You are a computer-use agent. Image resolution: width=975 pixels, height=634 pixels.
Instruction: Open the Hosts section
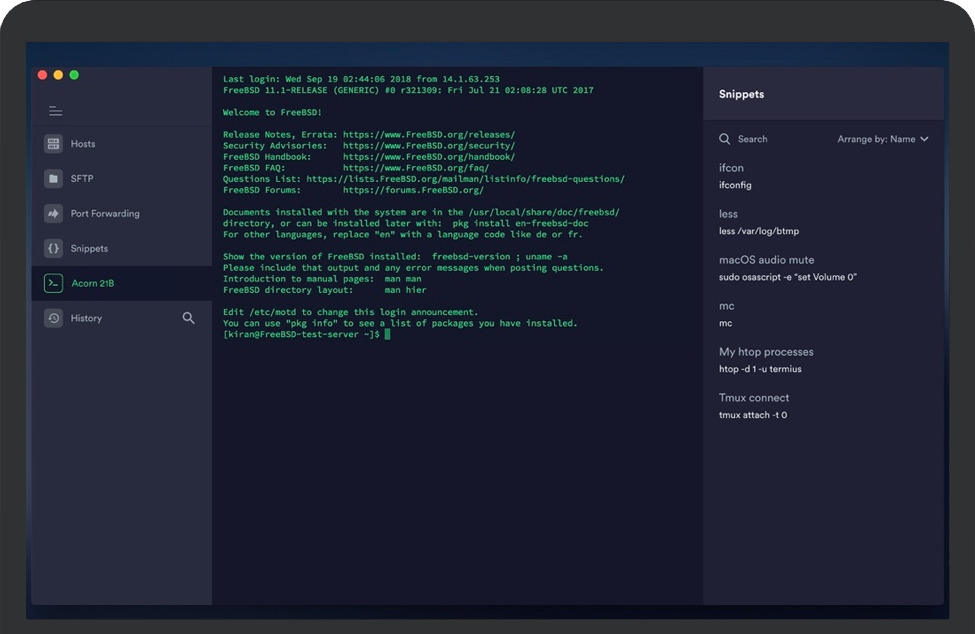click(x=122, y=144)
